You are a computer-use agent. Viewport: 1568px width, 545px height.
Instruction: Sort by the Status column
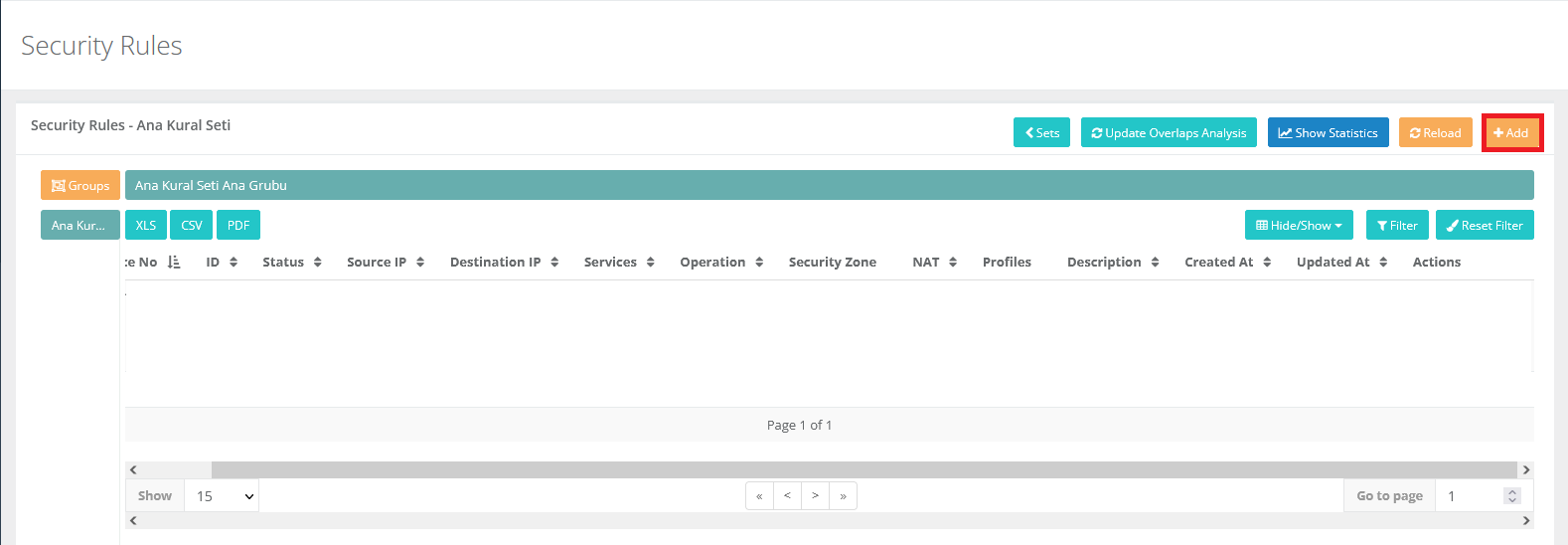pyautogui.click(x=292, y=262)
